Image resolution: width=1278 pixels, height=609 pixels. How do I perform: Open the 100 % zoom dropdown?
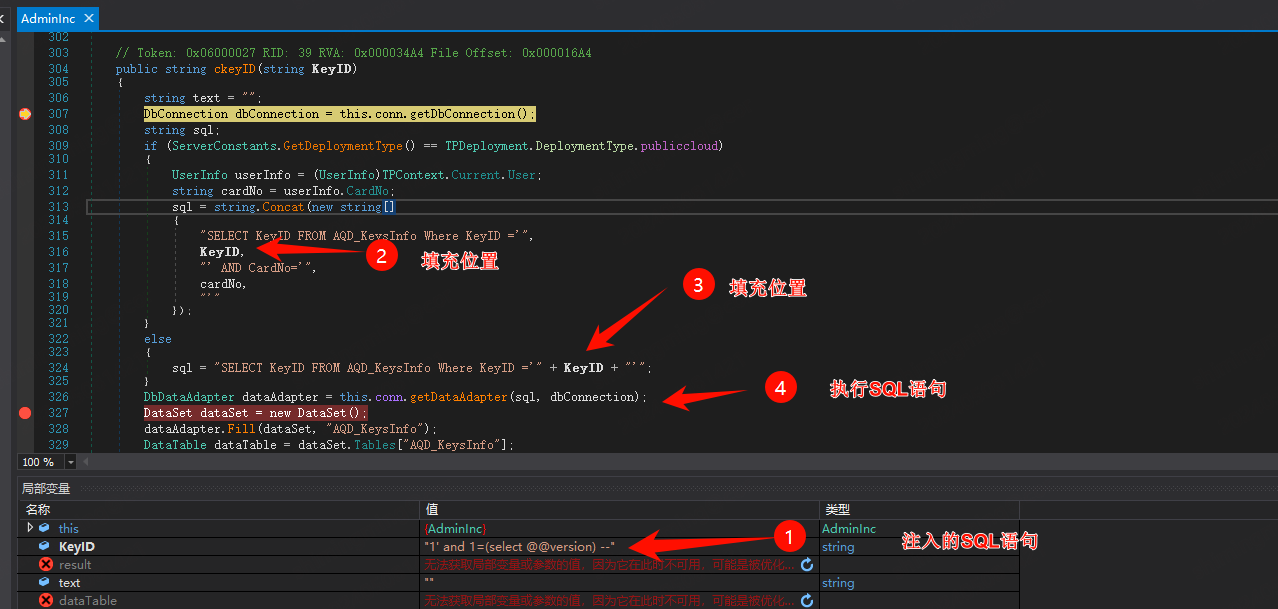coord(71,462)
